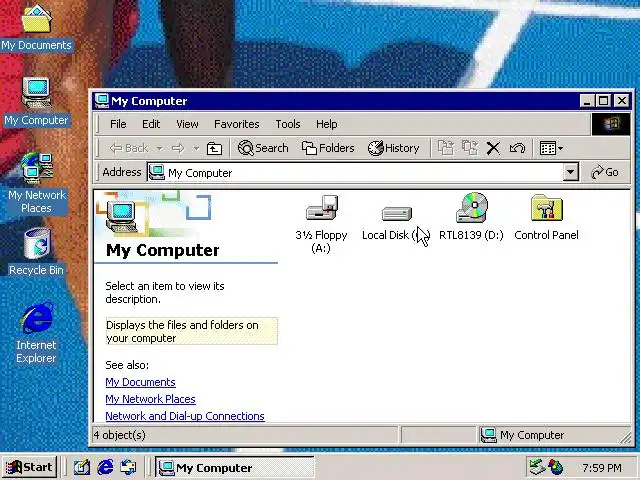The height and width of the screenshot is (480, 640).
Task: Follow the My Network Places link
Action: tap(150, 399)
